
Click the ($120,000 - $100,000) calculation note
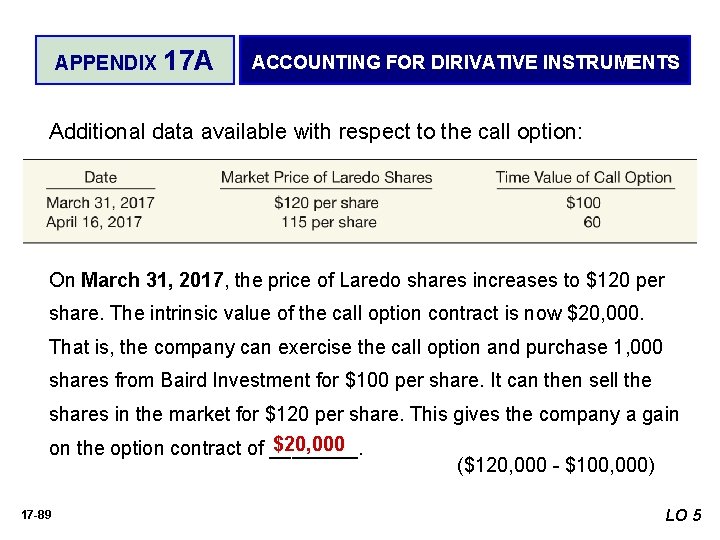coord(556,465)
